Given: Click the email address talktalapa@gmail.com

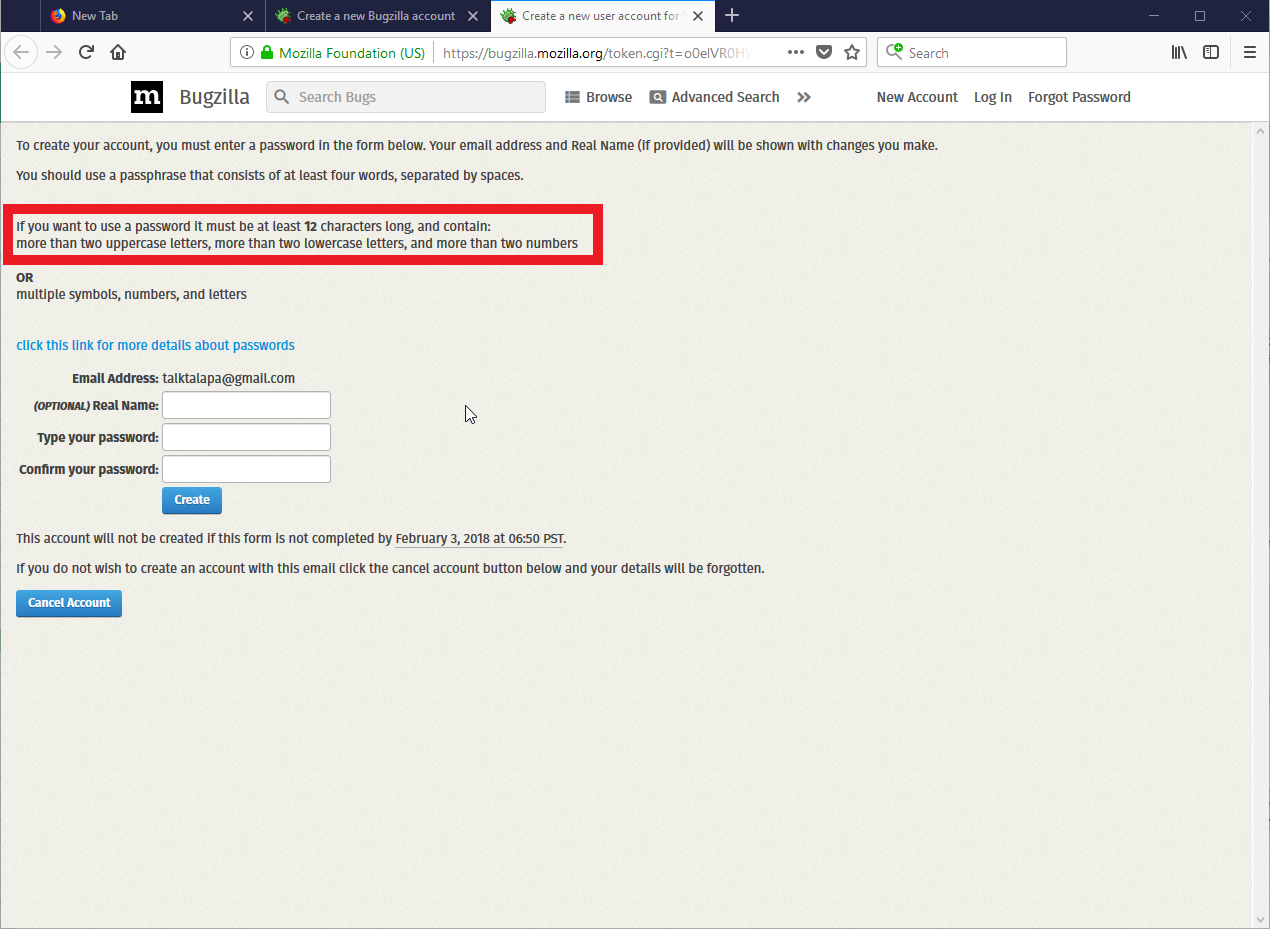Looking at the screenshot, I should 228,378.
